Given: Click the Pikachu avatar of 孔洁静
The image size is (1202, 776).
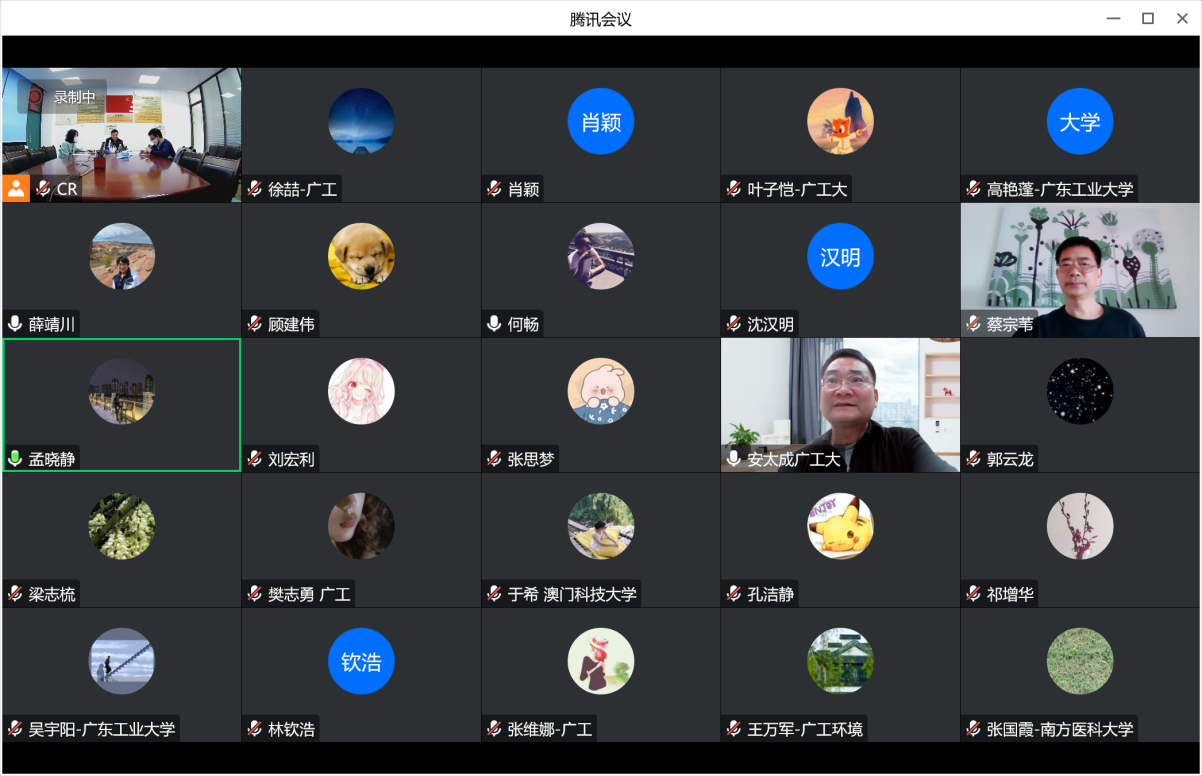Looking at the screenshot, I should point(840,526).
